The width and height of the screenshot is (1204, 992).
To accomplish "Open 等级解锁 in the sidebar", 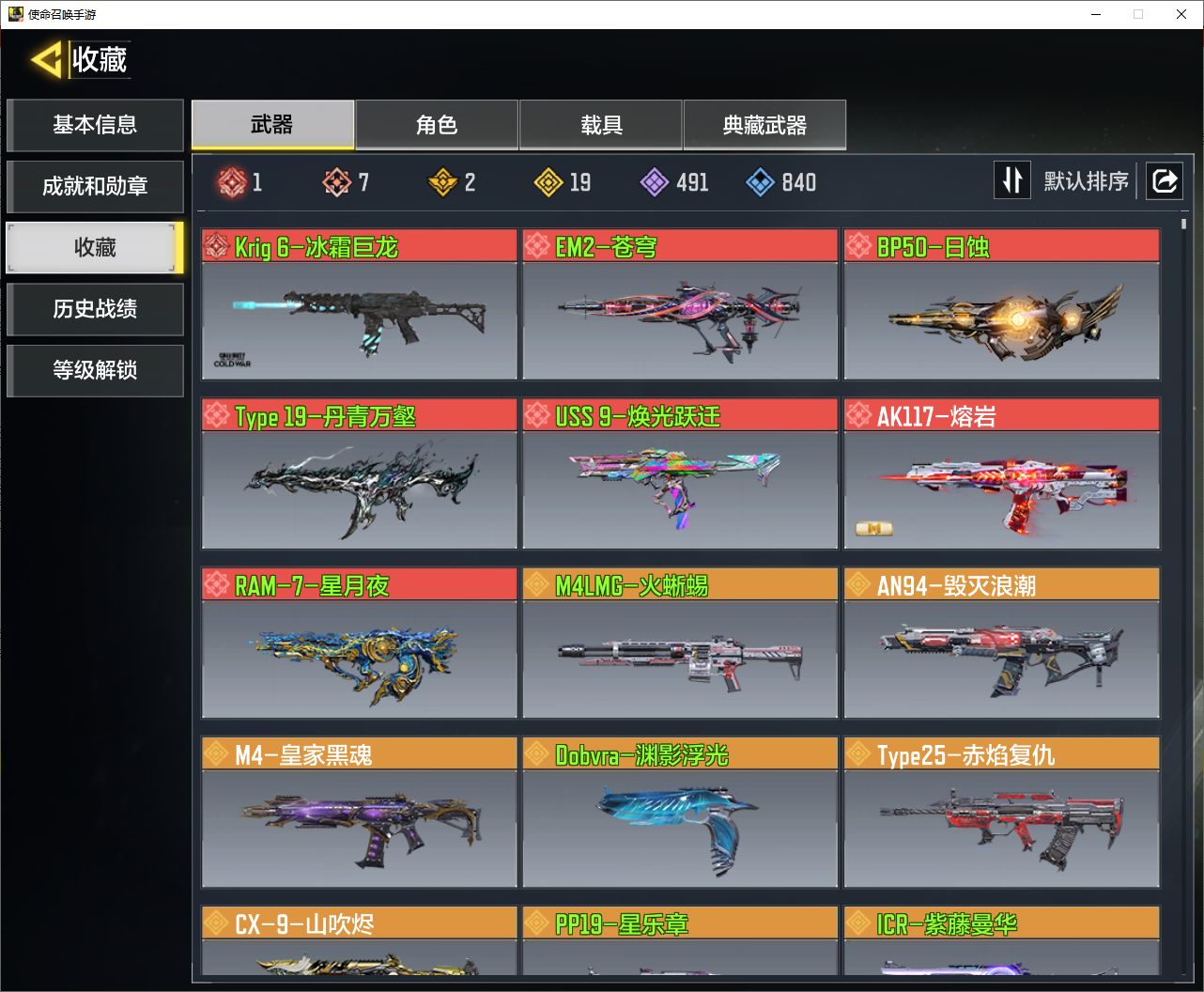I will (95, 370).
